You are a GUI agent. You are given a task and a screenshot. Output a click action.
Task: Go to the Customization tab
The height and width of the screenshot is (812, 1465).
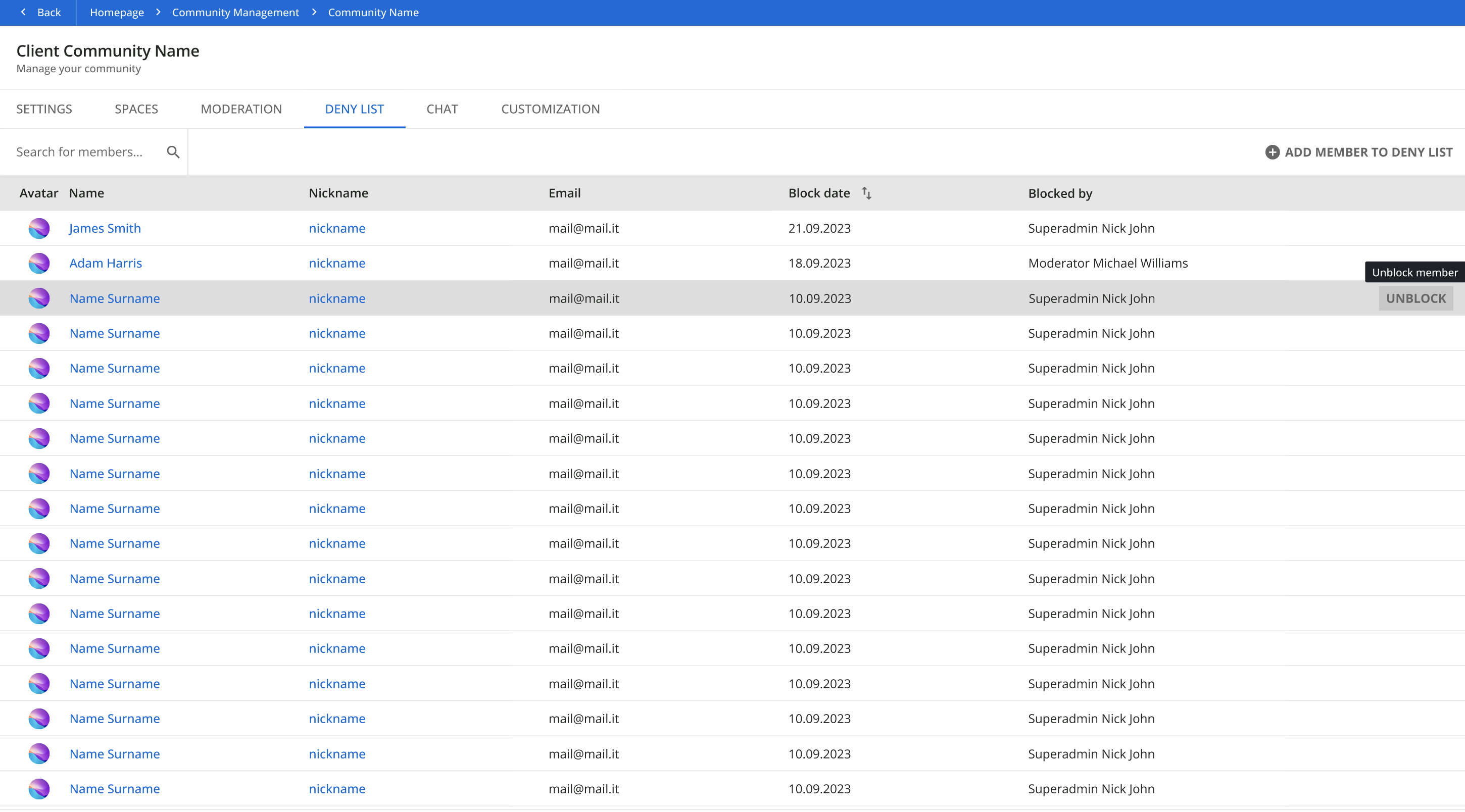tap(550, 109)
